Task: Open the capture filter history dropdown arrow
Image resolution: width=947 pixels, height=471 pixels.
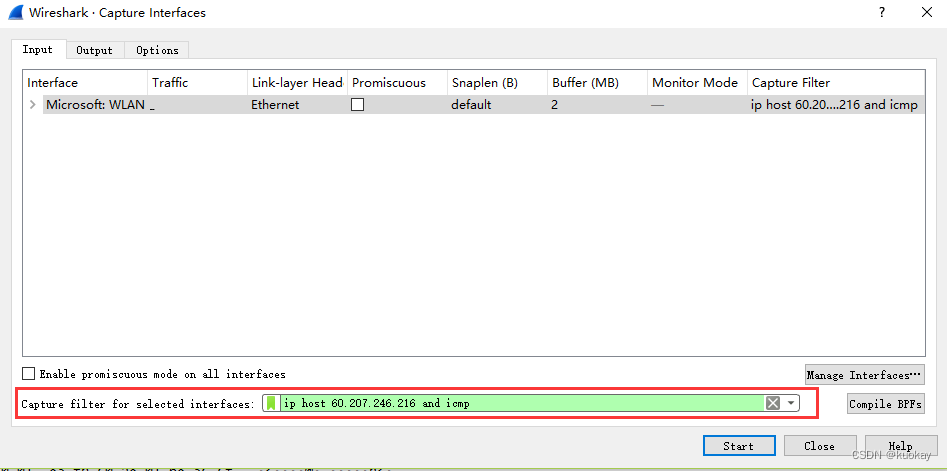Action: (x=791, y=403)
